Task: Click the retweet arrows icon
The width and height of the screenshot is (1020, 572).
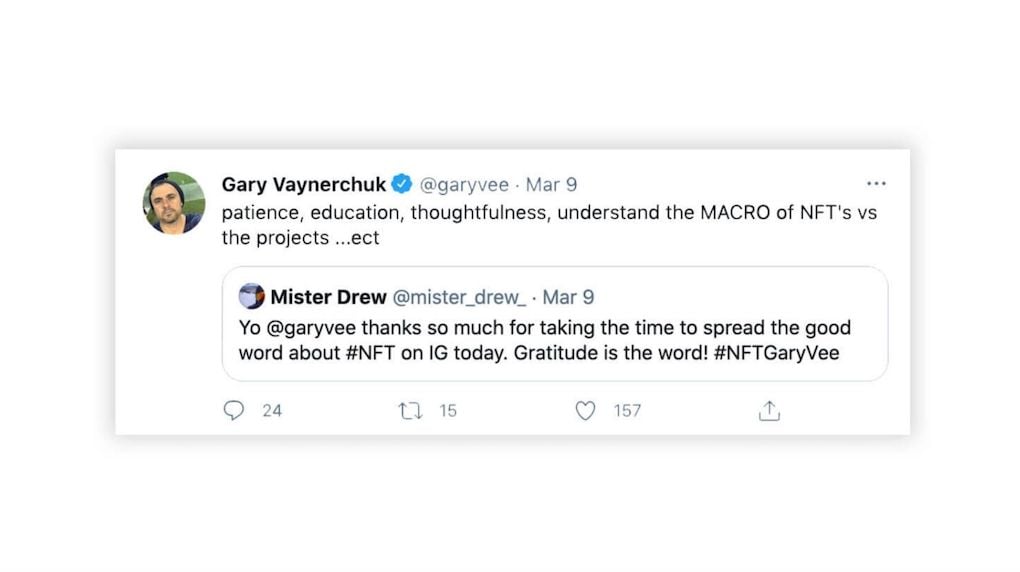Action: coord(410,410)
